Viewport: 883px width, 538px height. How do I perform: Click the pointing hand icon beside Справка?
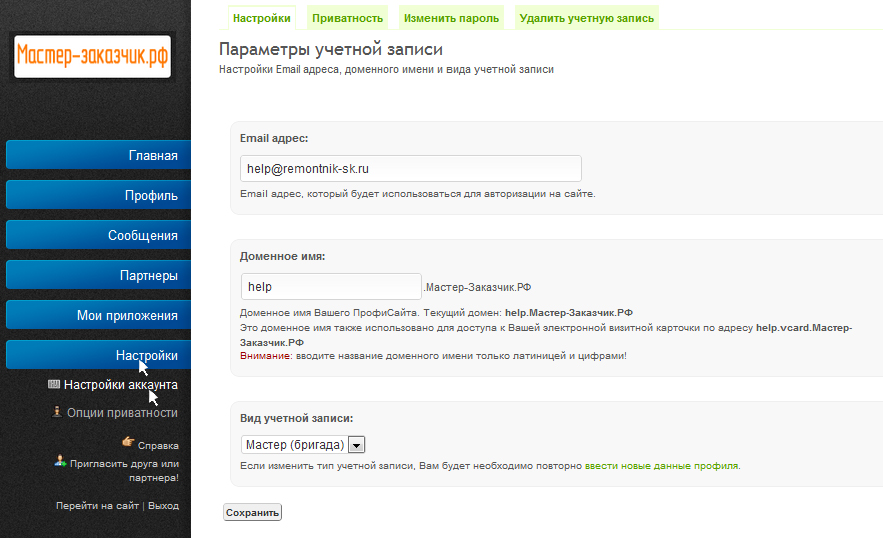128,441
